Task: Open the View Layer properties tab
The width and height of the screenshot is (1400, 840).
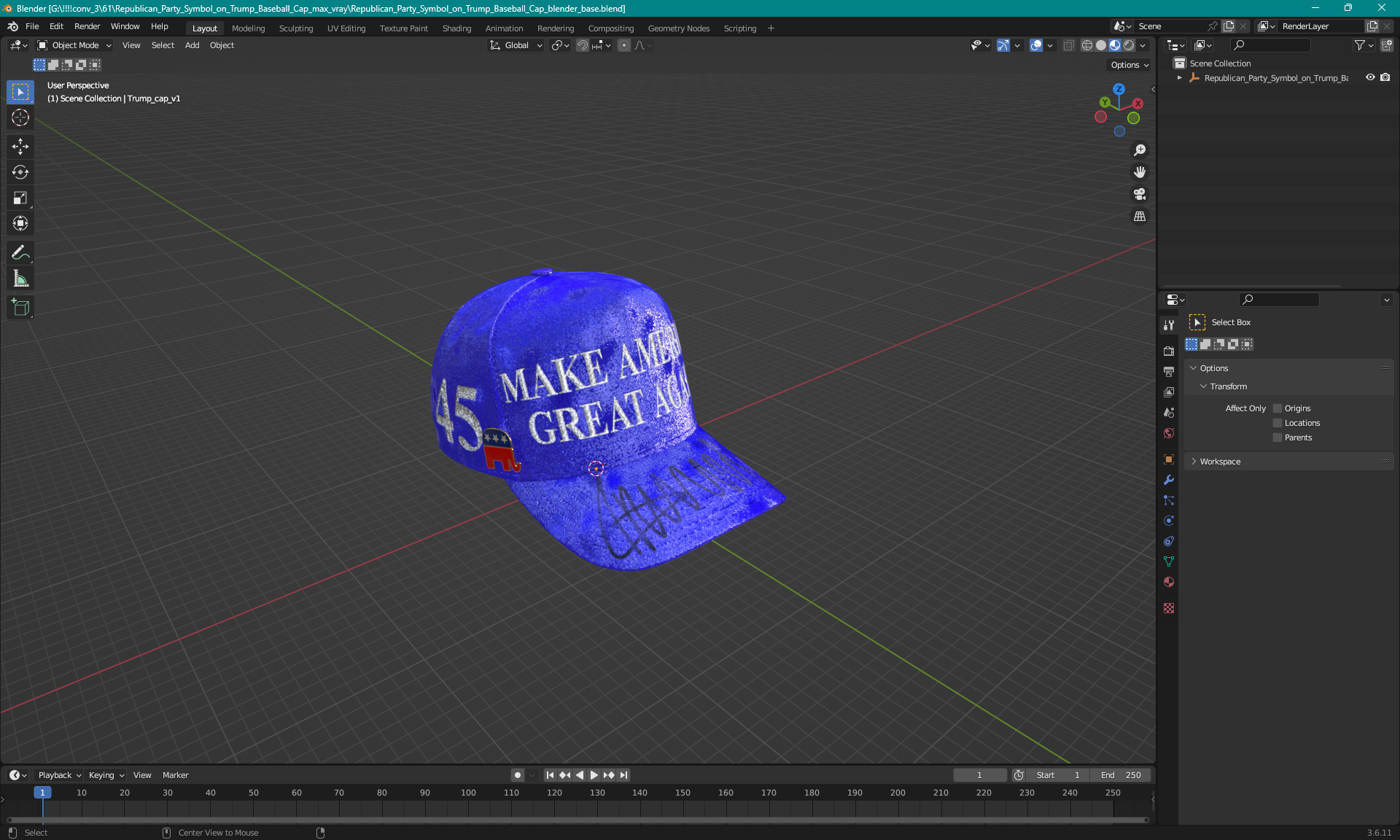Action: coord(1169,392)
